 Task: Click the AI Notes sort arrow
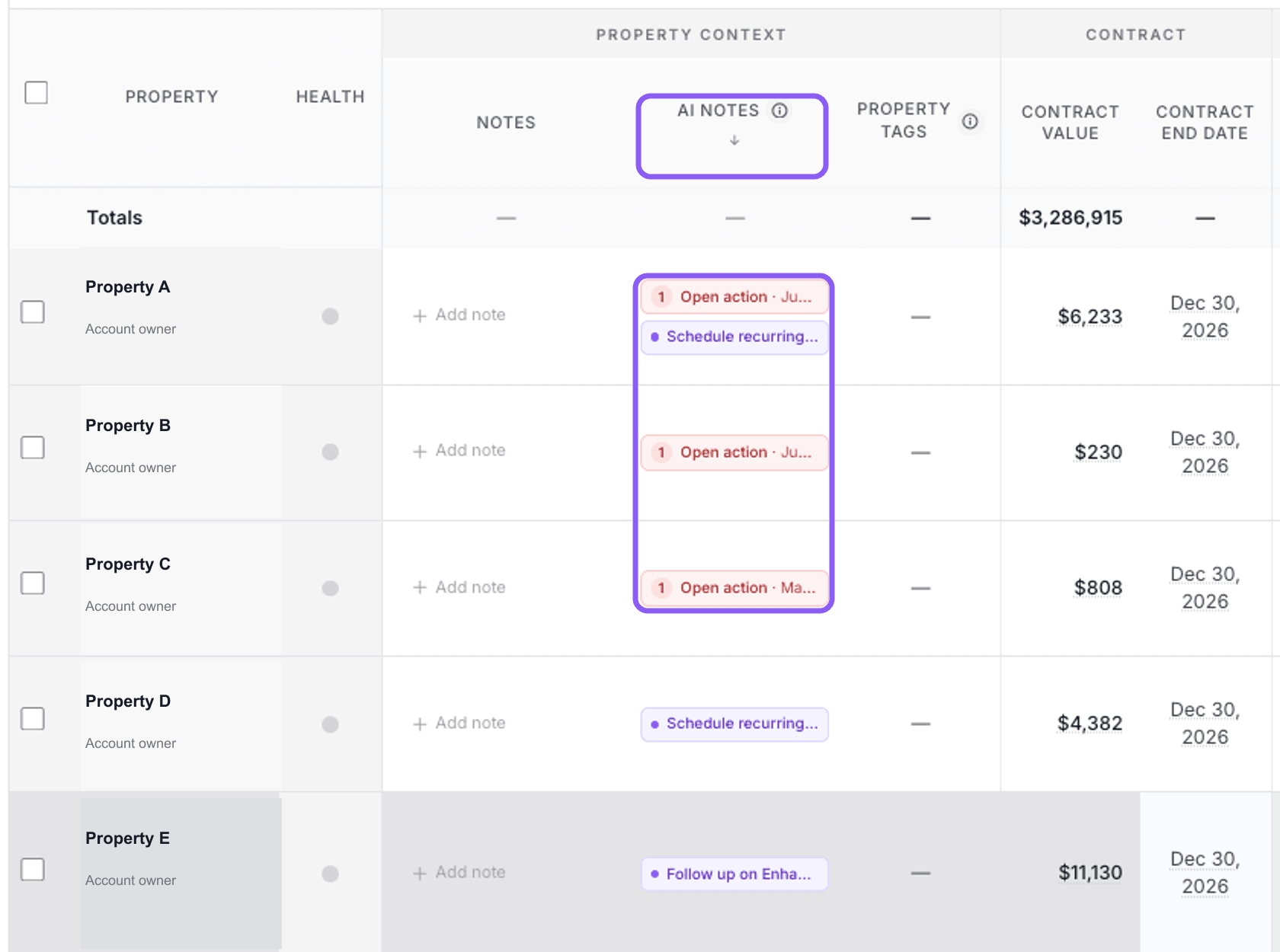(x=734, y=140)
